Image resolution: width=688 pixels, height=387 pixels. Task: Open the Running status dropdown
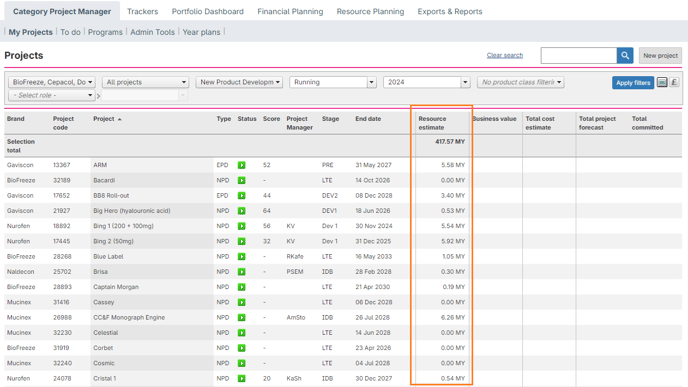point(333,82)
